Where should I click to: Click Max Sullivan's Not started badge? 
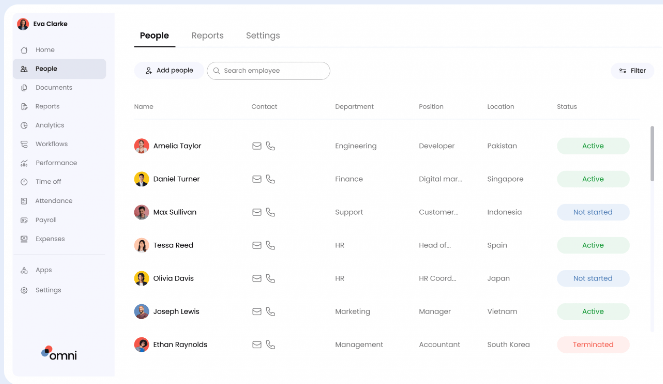[x=593, y=212]
